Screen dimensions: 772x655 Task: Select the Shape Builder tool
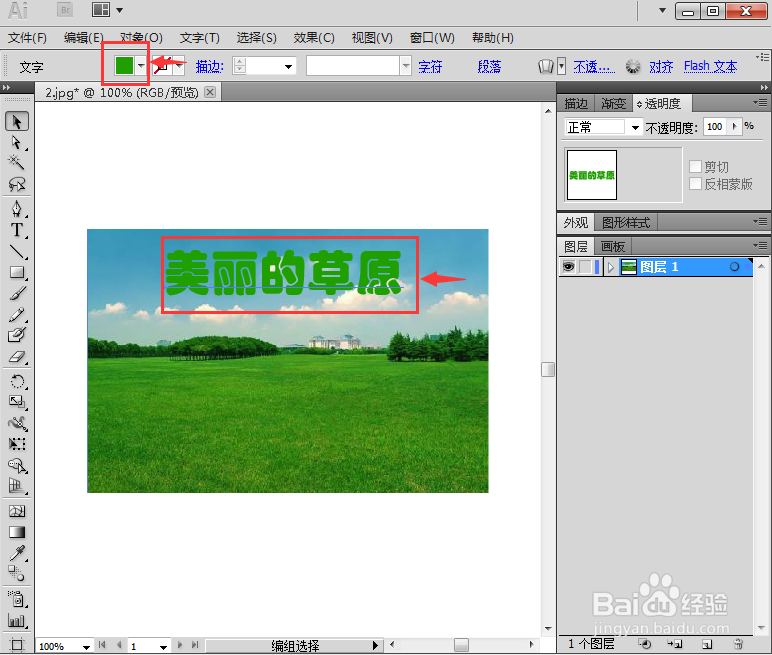coord(17,465)
